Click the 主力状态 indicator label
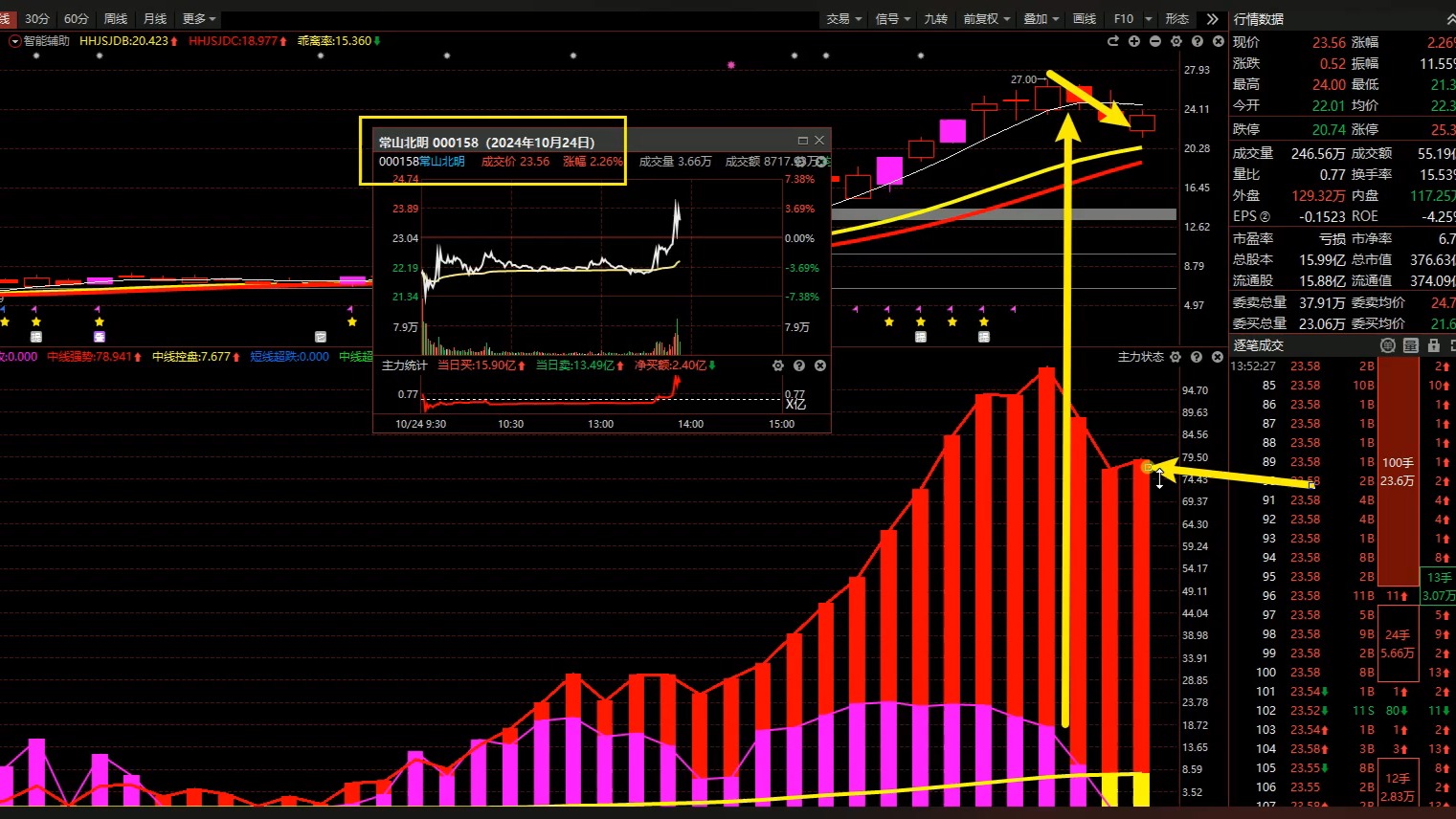 point(1140,357)
